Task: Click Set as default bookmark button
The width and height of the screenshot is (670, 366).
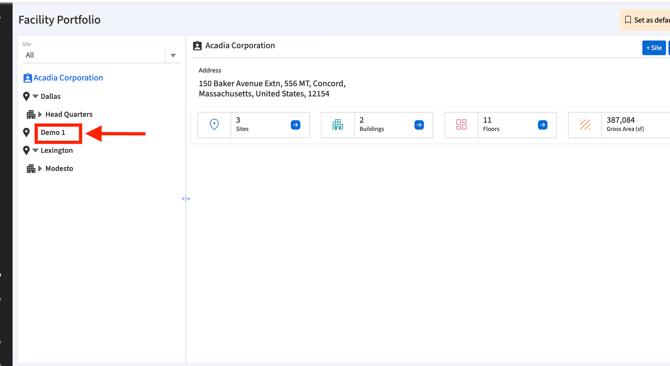Action: (645, 20)
